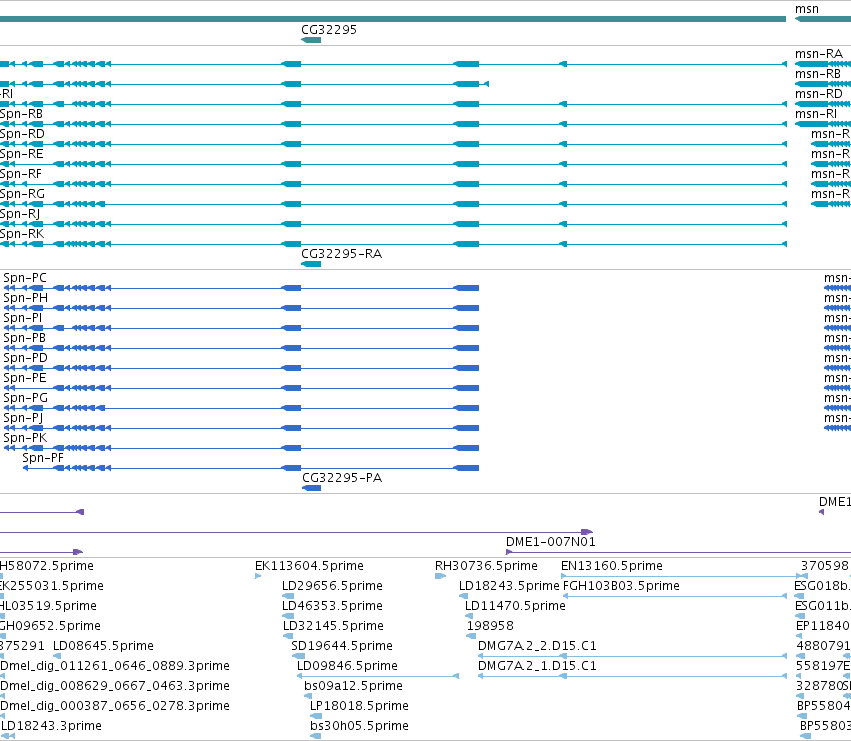Viewport: 851px width, 741px height.
Task: Open transcript label Spn-RE
Action: pos(22,155)
